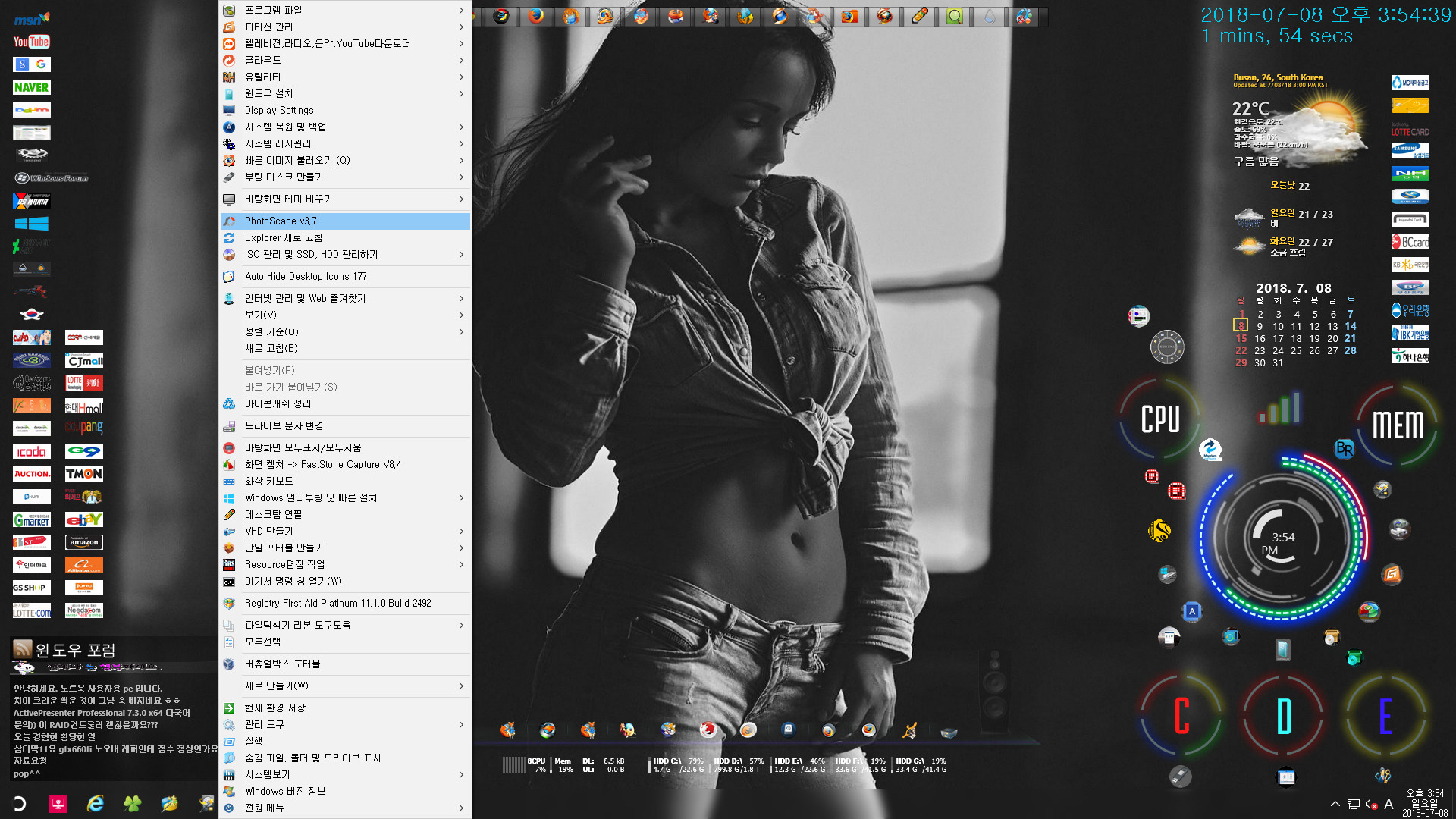Viewport: 1456px width, 819px height.
Task: Select 모두선택 menu entry
Action: (345, 642)
